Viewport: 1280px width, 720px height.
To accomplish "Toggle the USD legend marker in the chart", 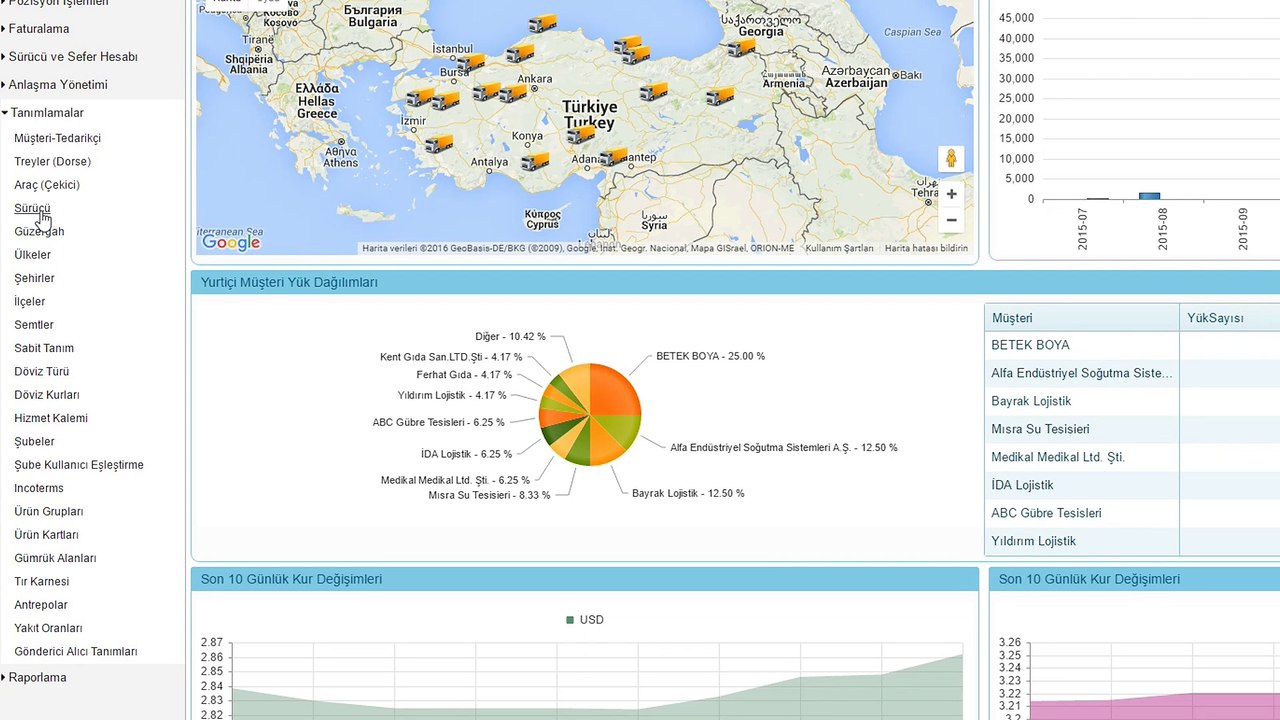I will (570, 620).
